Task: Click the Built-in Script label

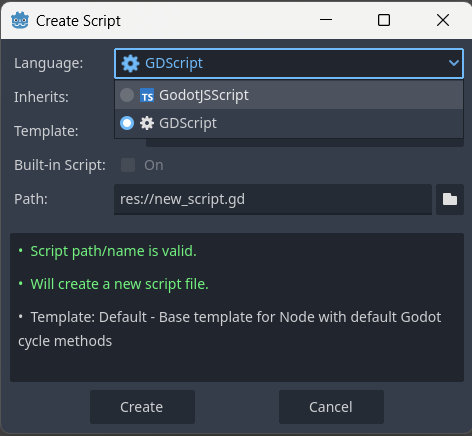Action: 60,165
